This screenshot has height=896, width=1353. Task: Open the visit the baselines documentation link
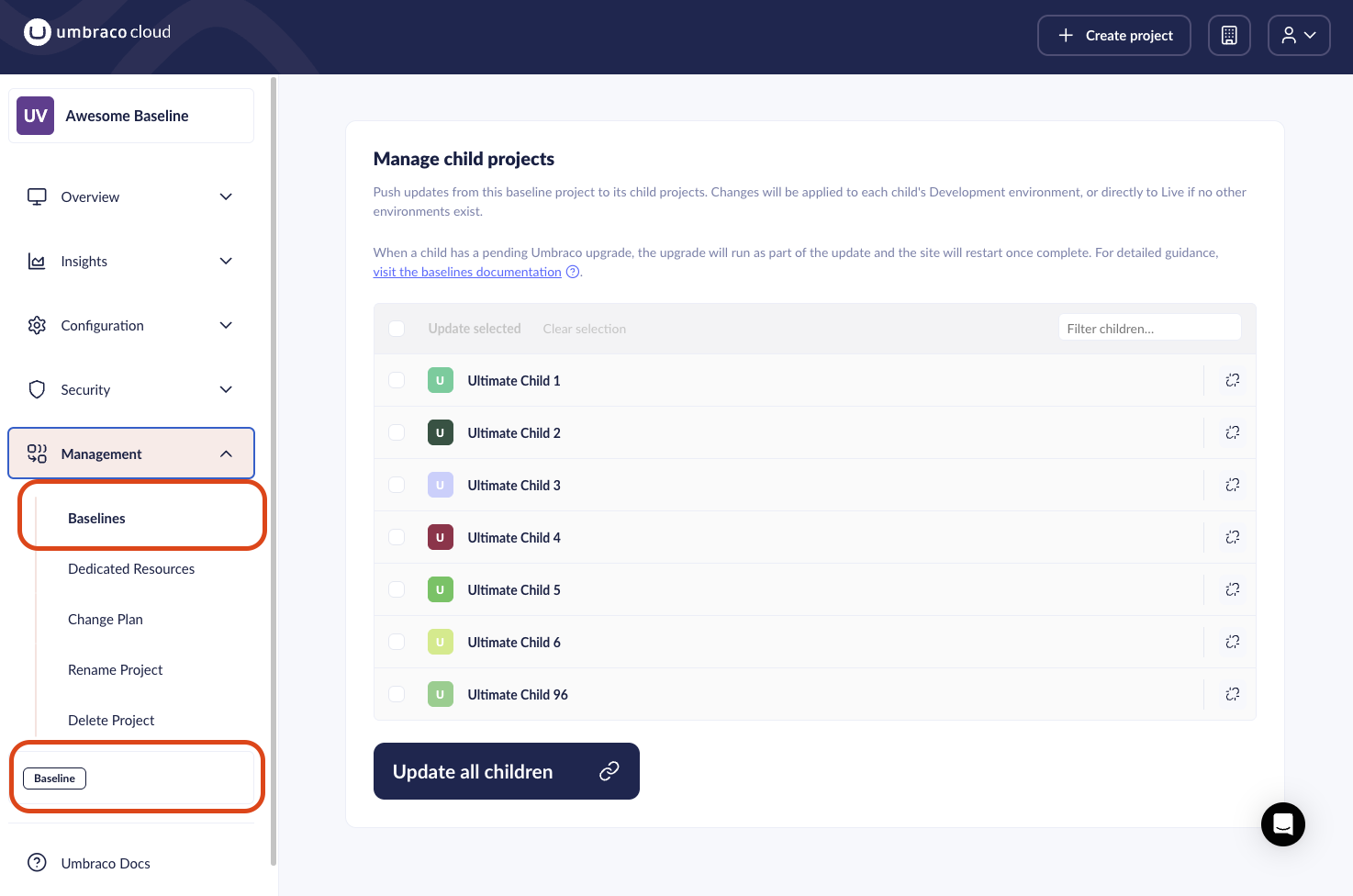pyautogui.click(x=467, y=272)
